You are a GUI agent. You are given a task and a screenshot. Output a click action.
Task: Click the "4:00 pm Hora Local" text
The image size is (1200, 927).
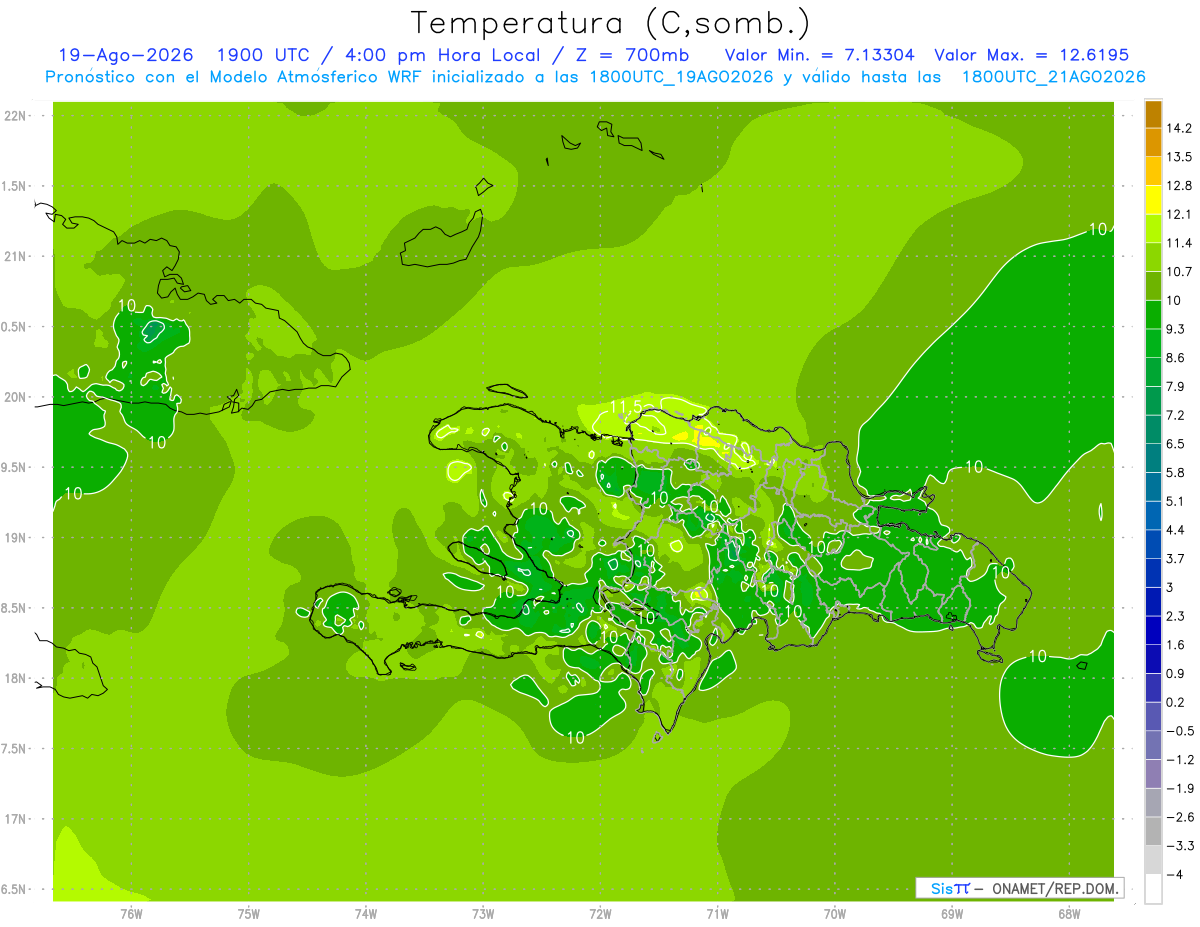pos(441,55)
